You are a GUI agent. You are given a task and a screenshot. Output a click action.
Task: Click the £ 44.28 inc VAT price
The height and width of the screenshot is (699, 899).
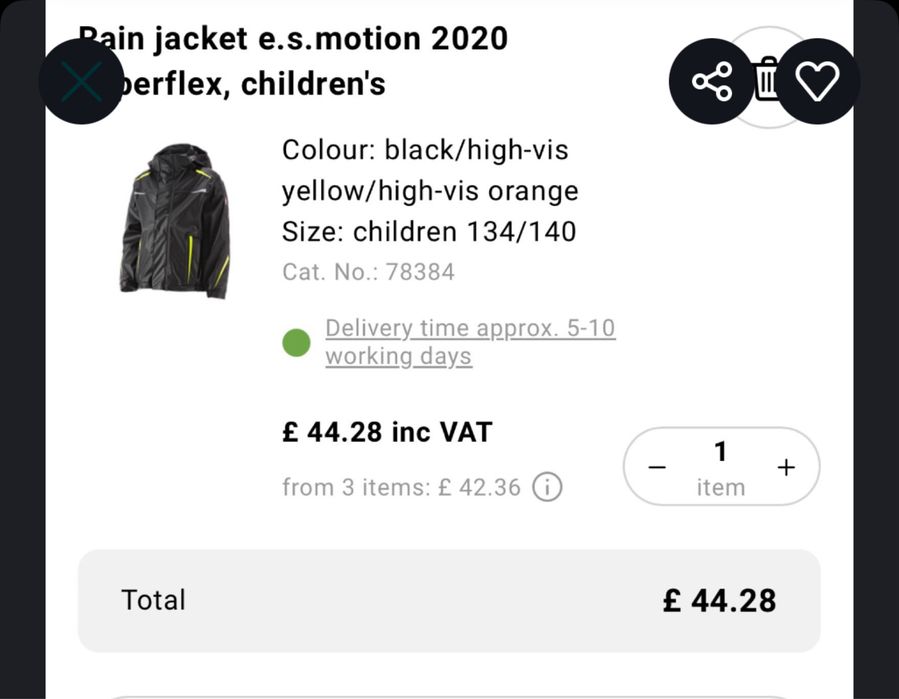coord(387,432)
